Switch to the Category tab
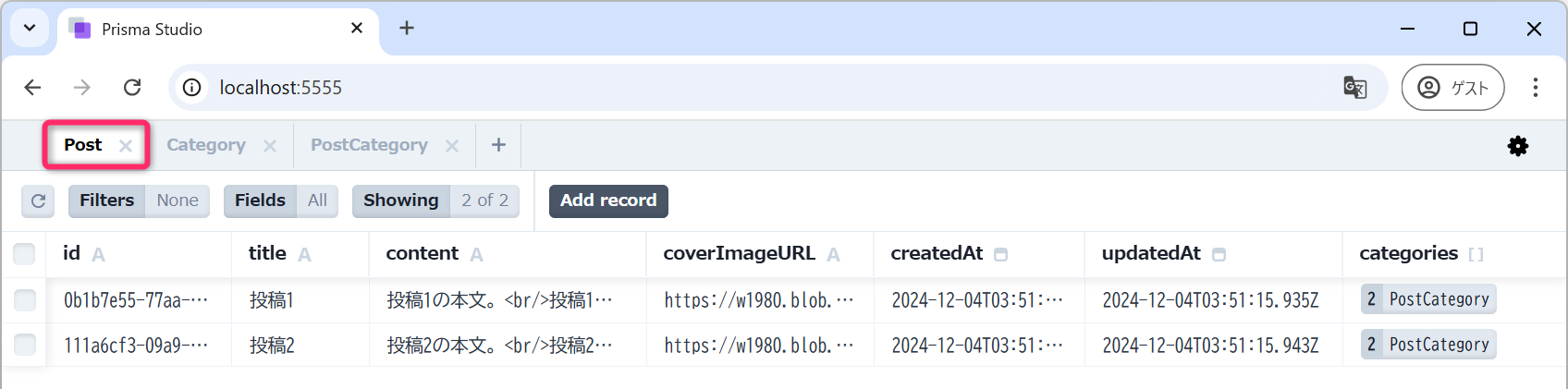1568x389 pixels. 205,145
